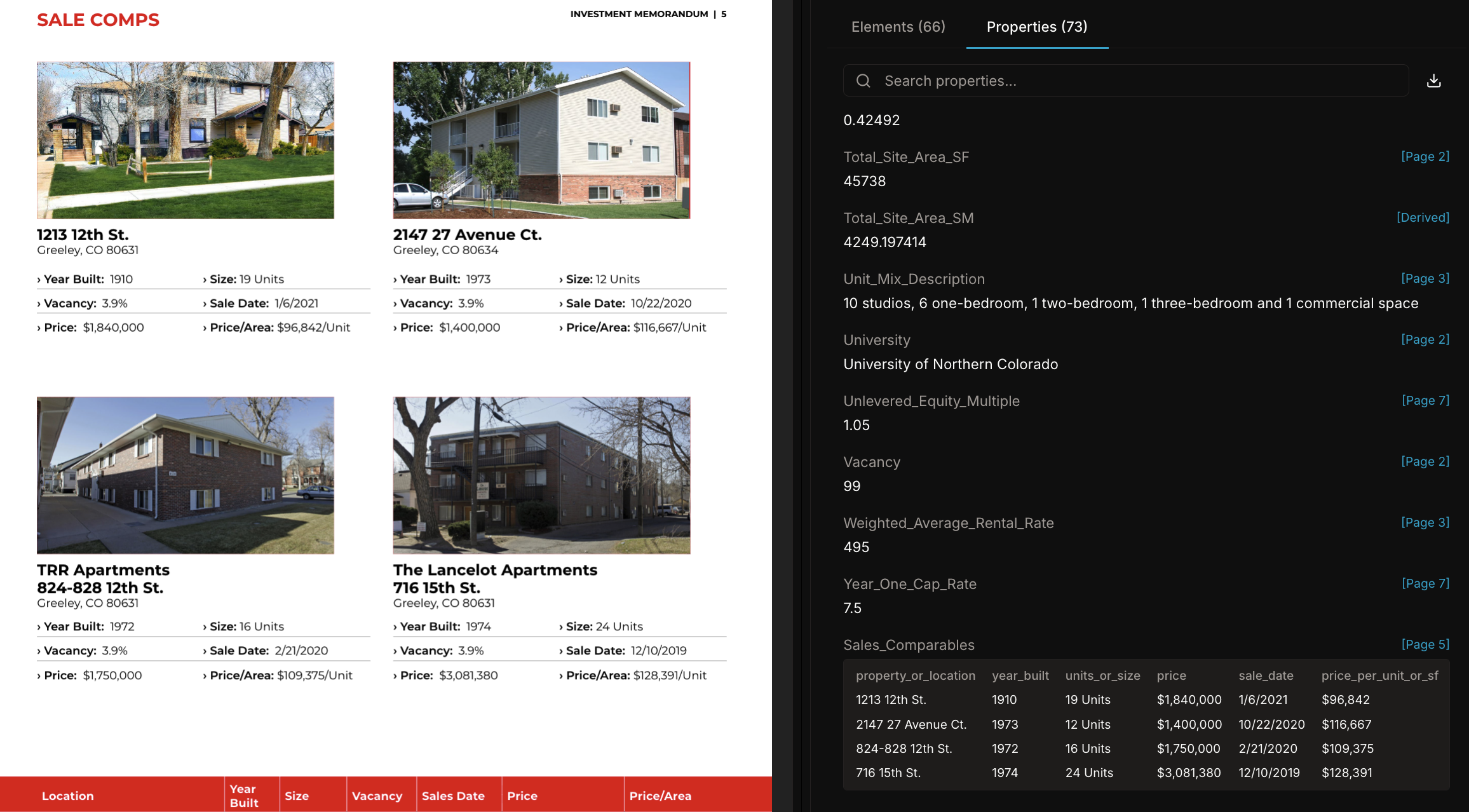
Task: Follow the Page 2 link beside University
Action: (x=1425, y=339)
